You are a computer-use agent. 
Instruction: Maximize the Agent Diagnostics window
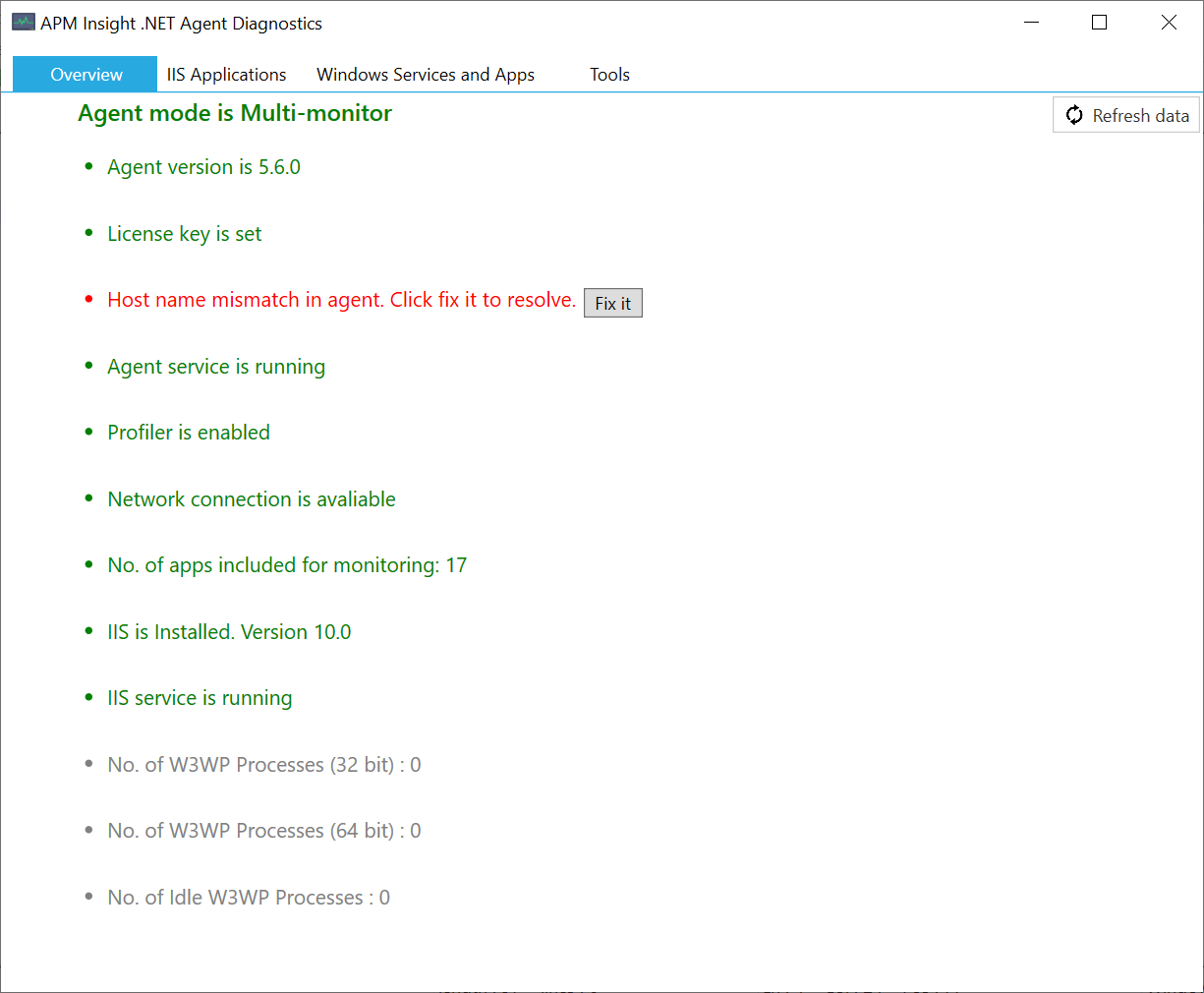pos(1099,23)
